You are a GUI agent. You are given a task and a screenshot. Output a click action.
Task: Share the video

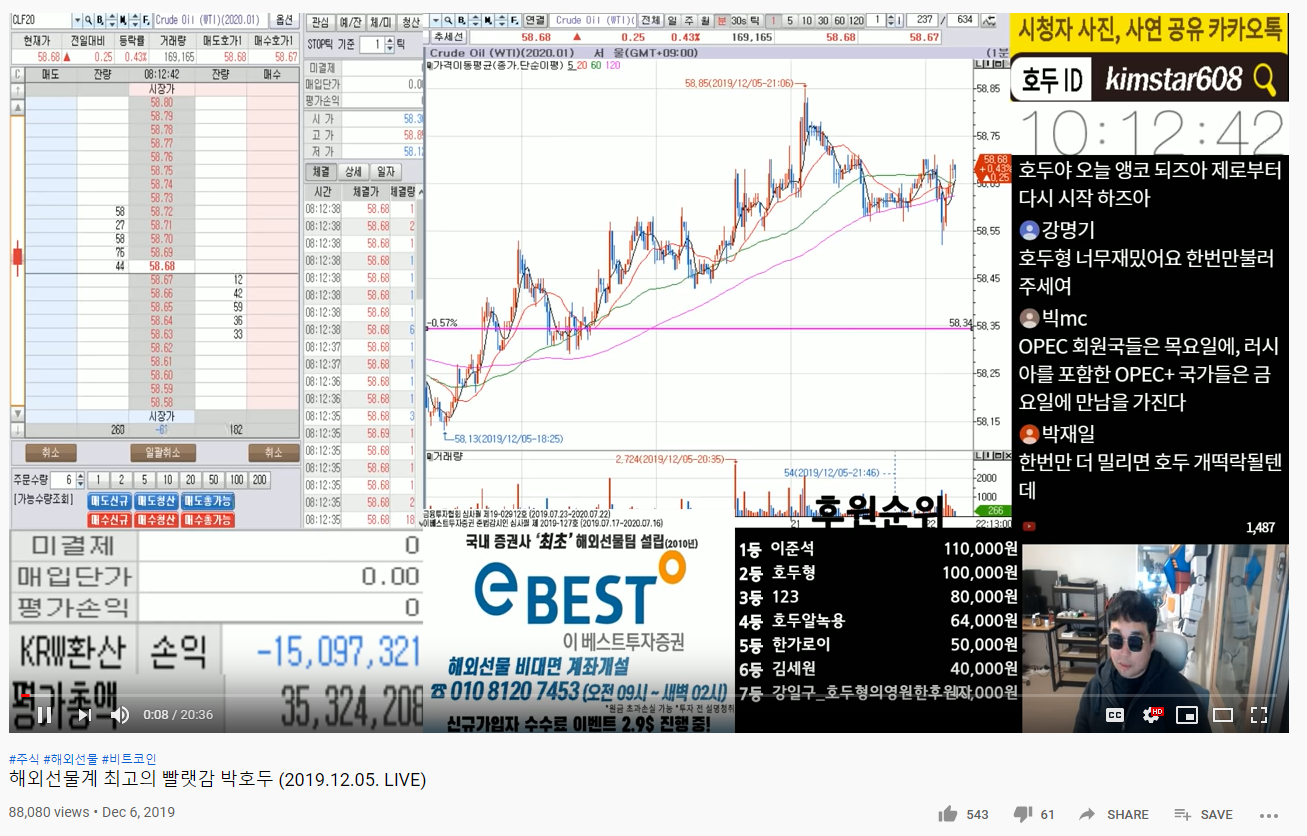(1114, 814)
